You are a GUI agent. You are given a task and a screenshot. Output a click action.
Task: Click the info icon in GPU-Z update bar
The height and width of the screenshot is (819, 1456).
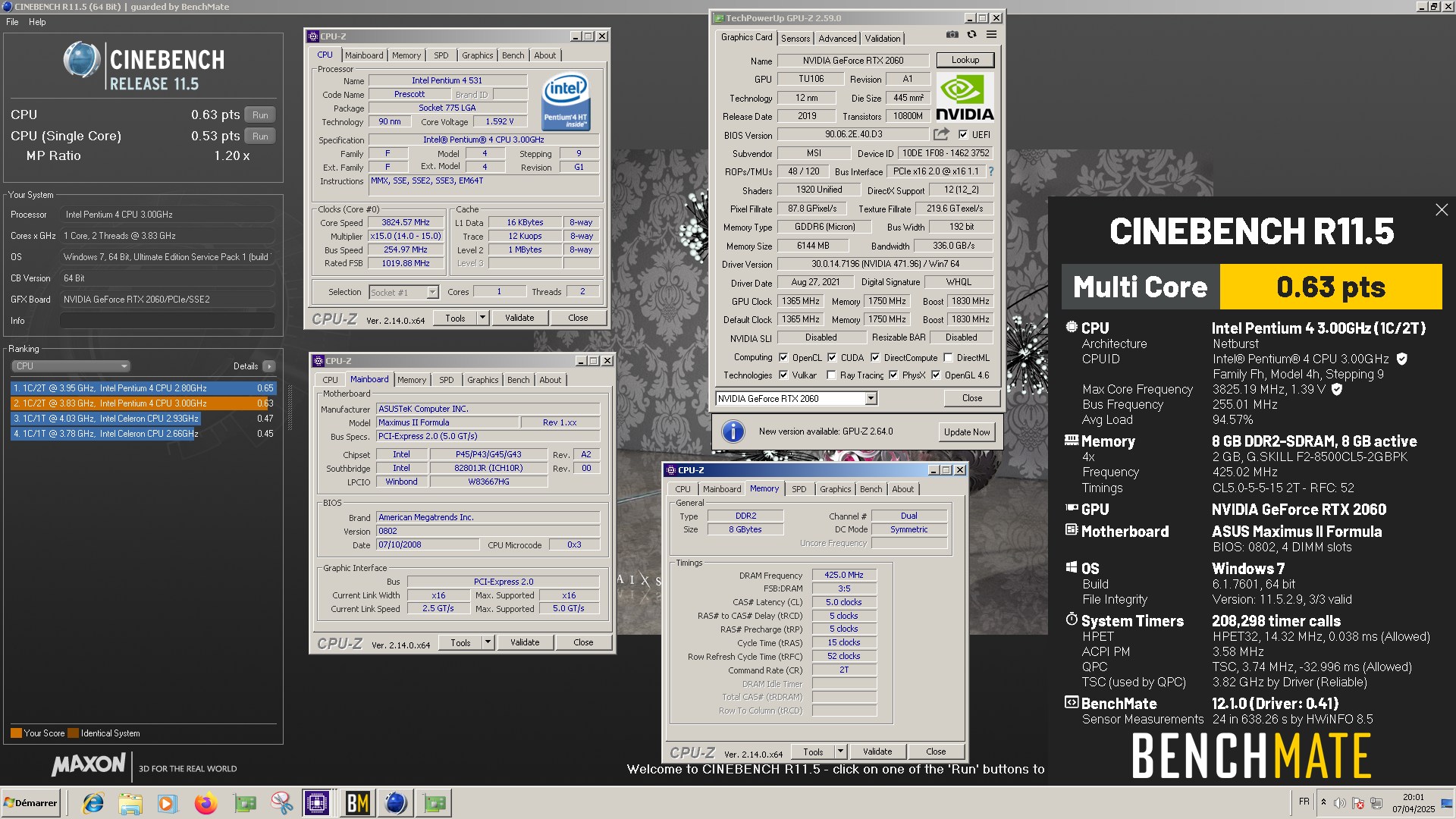point(733,431)
